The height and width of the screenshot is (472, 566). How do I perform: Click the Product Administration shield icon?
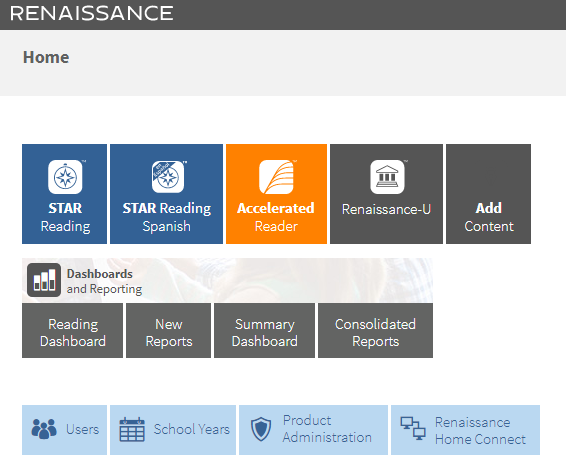[261, 429]
